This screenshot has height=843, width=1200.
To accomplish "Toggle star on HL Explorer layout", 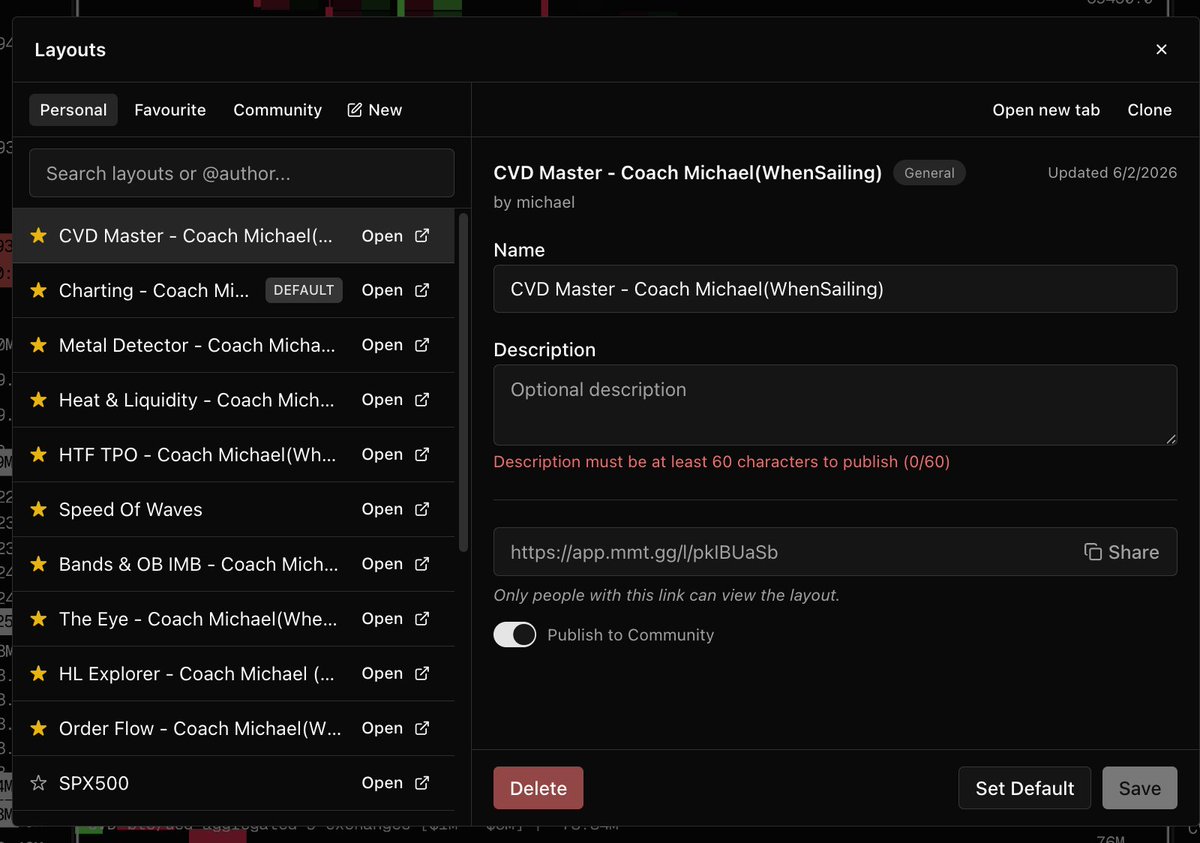I will tap(38, 674).
